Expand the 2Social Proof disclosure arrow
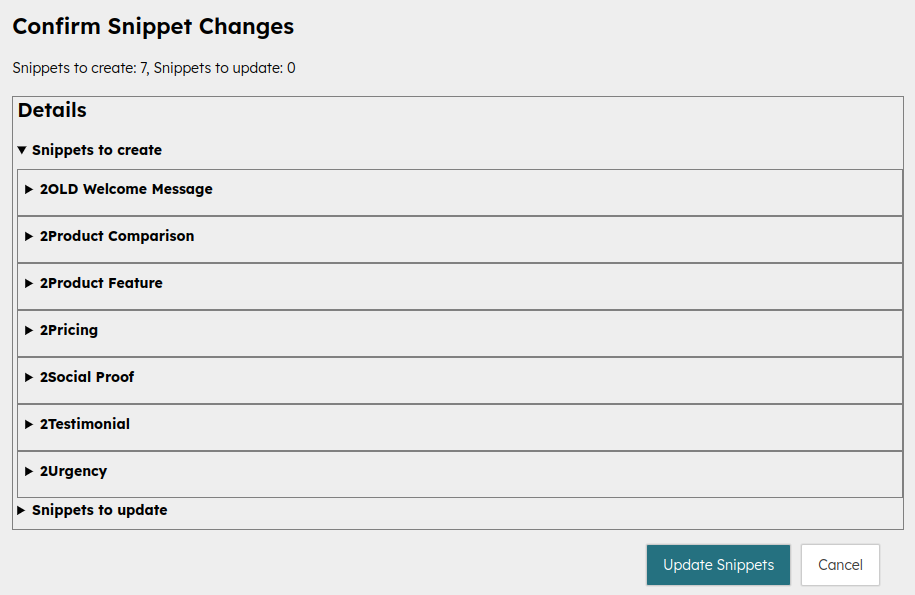 pyautogui.click(x=29, y=377)
